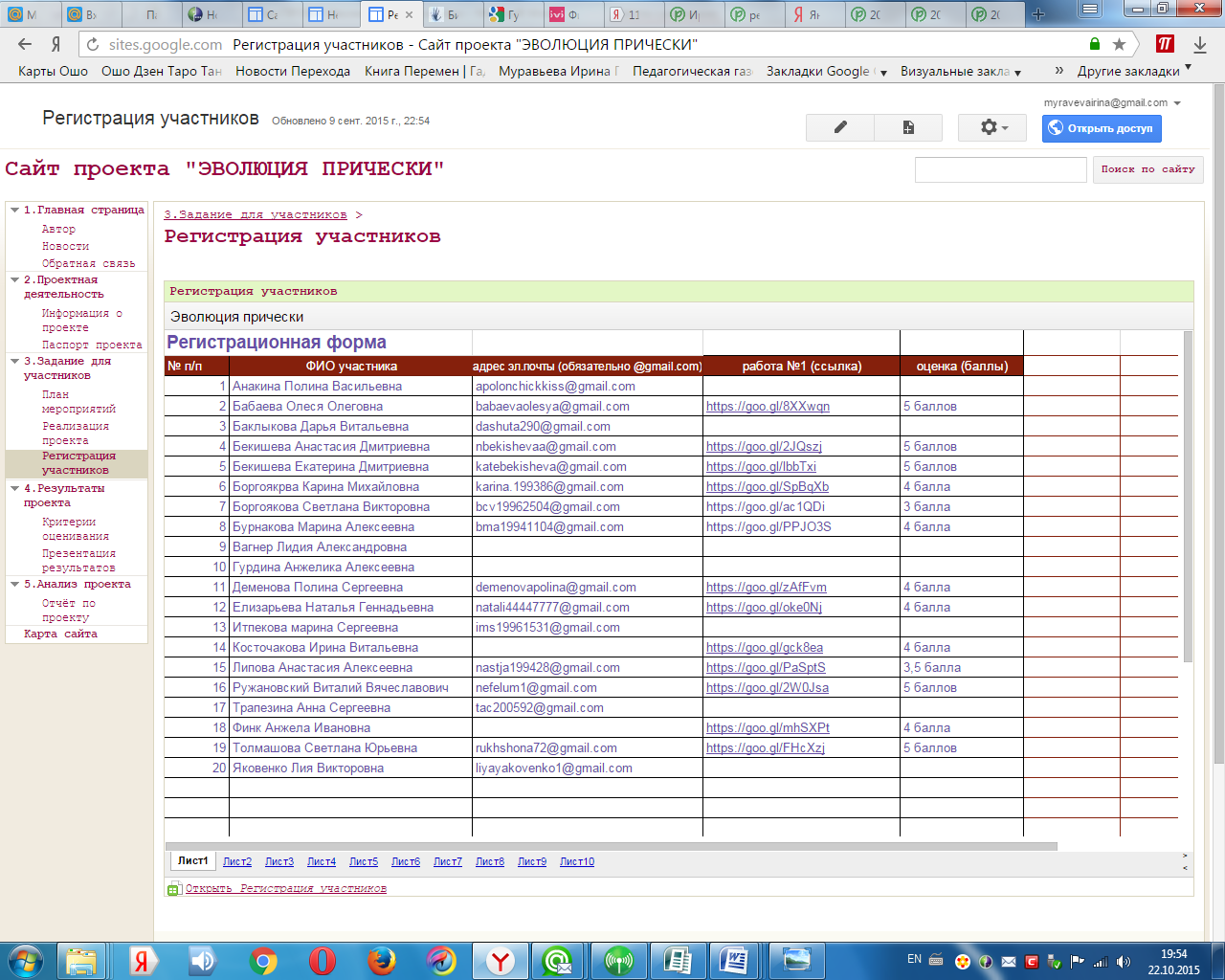Open Windows Explorer from the taskbar
This screenshot has width=1225, height=980.
[x=82, y=961]
